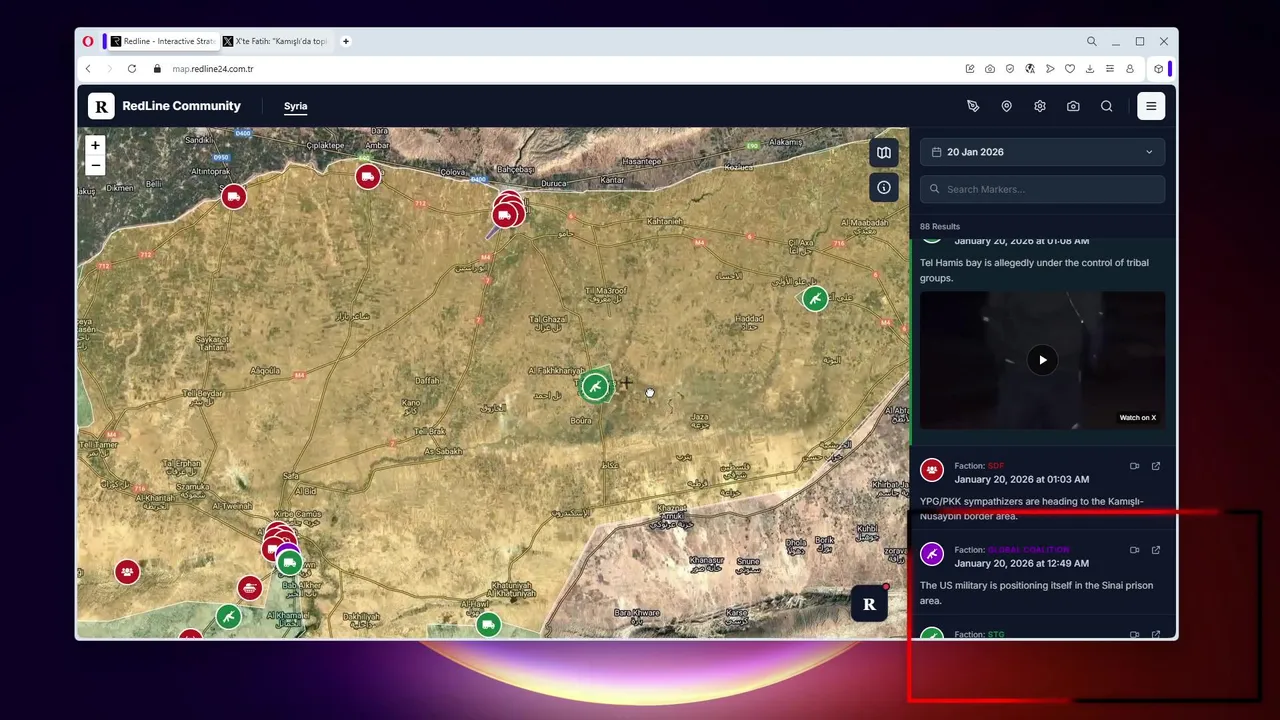Select green rifle marker near Al Fakhkhariyah

coord(595,386)
